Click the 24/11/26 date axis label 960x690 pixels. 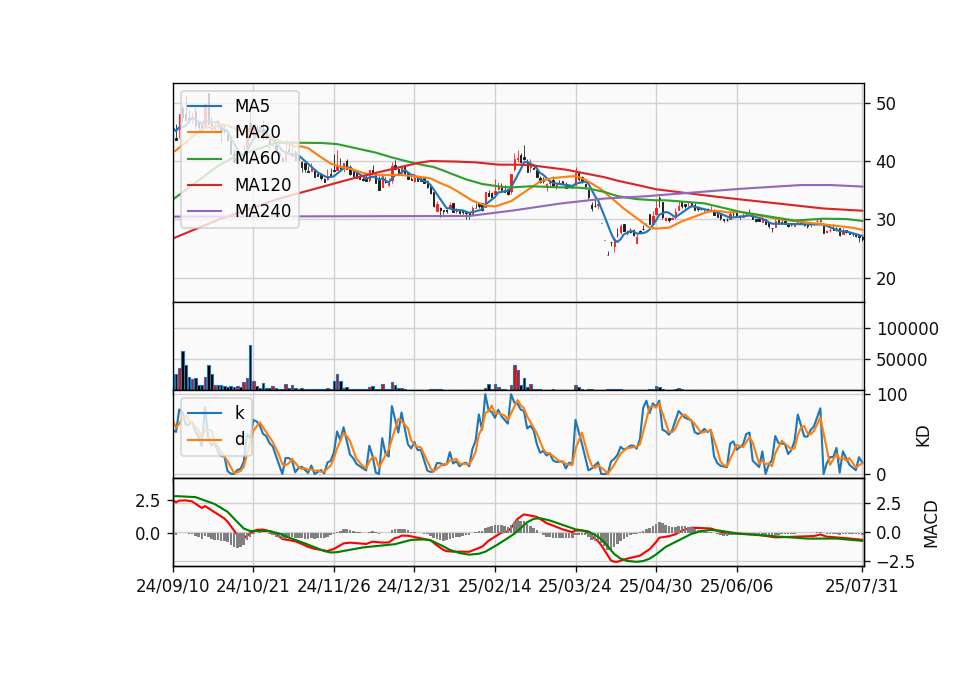click(x=334, y=586)
